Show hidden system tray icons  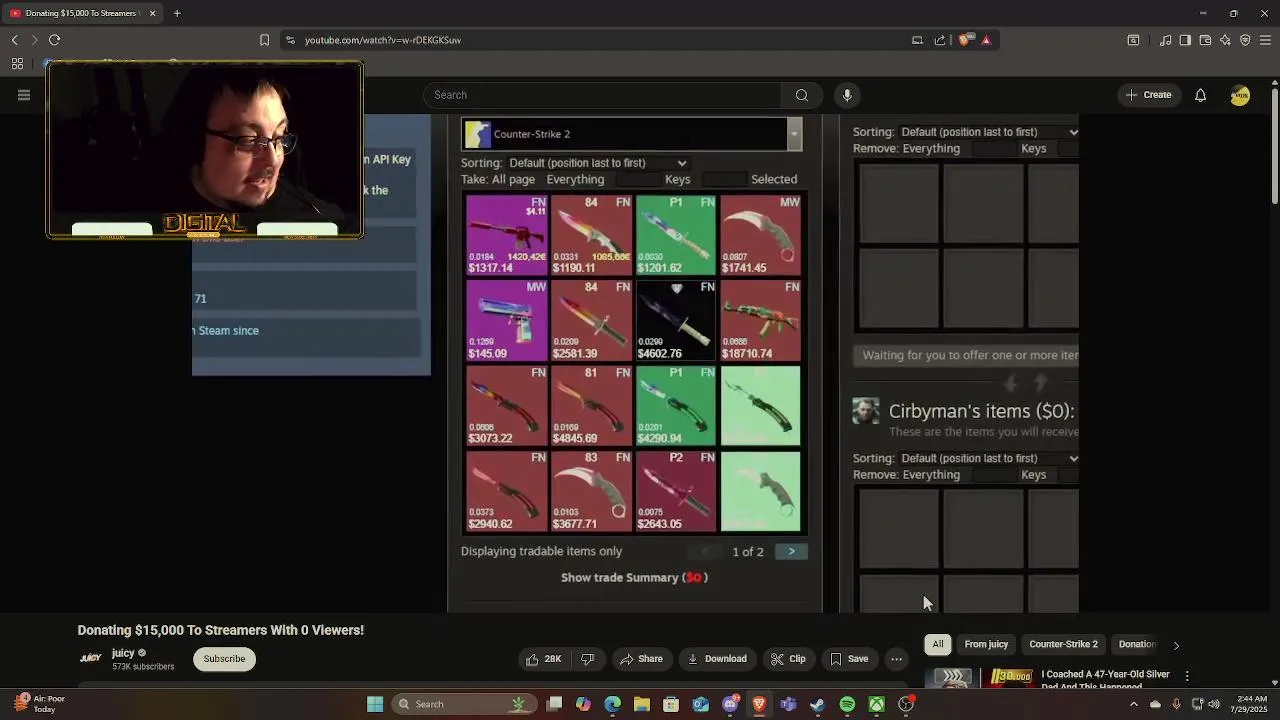point(1133,704)
